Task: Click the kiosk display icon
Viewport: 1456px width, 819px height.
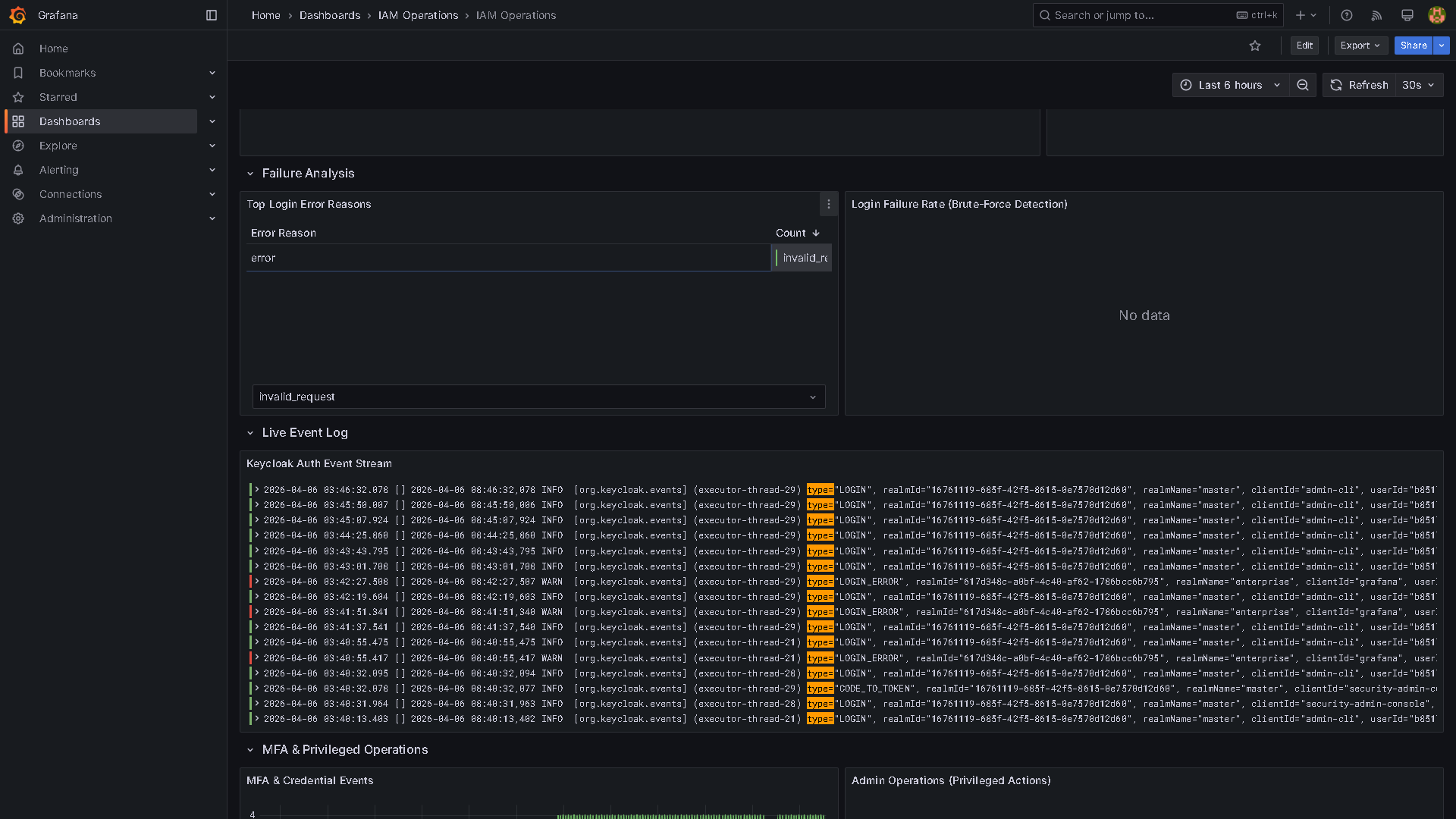Action: [1407, 15]
